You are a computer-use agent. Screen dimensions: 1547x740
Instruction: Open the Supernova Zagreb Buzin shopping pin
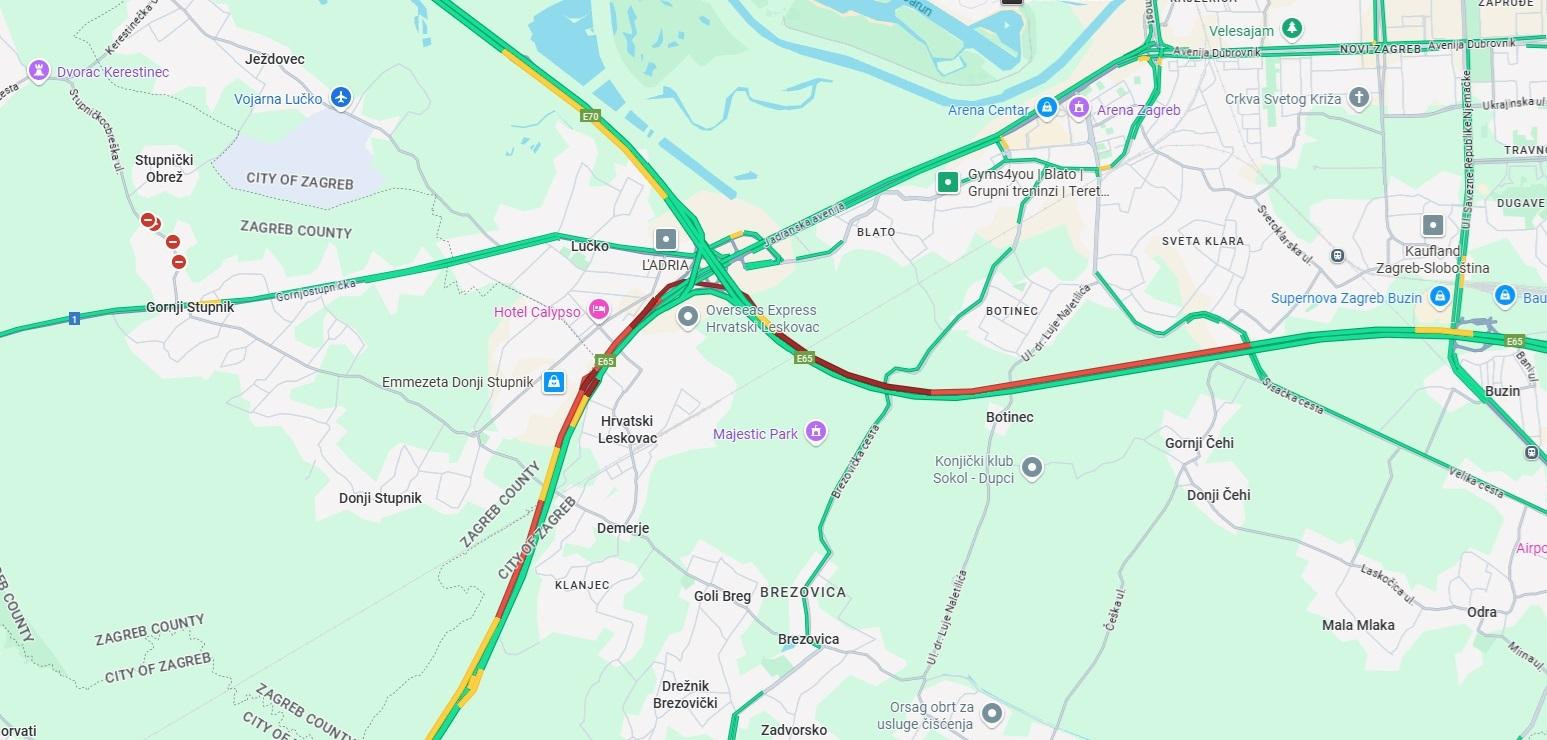click(x=1439, y=296)
